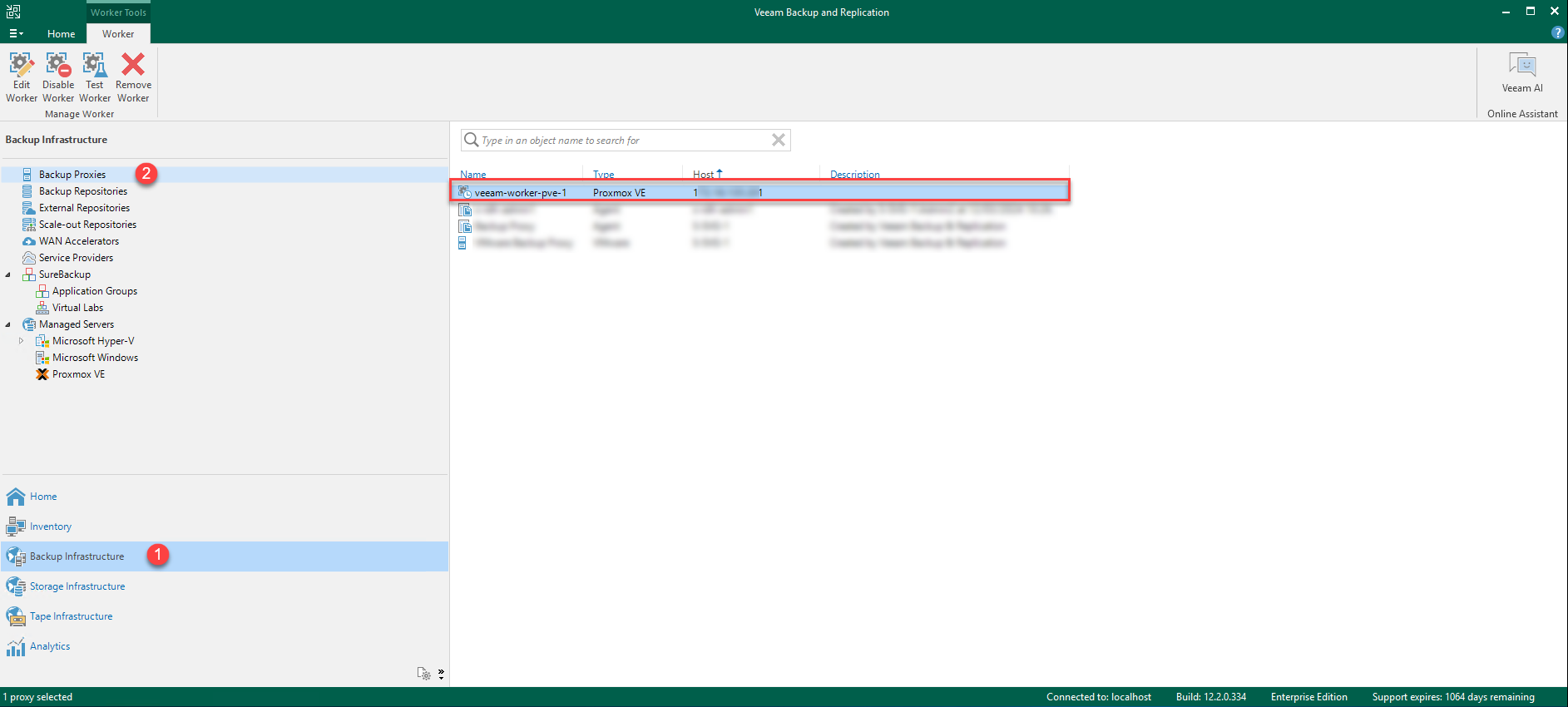Open navigation pane configure buttons chevron
1568x707 pixels.
point(441,673)
